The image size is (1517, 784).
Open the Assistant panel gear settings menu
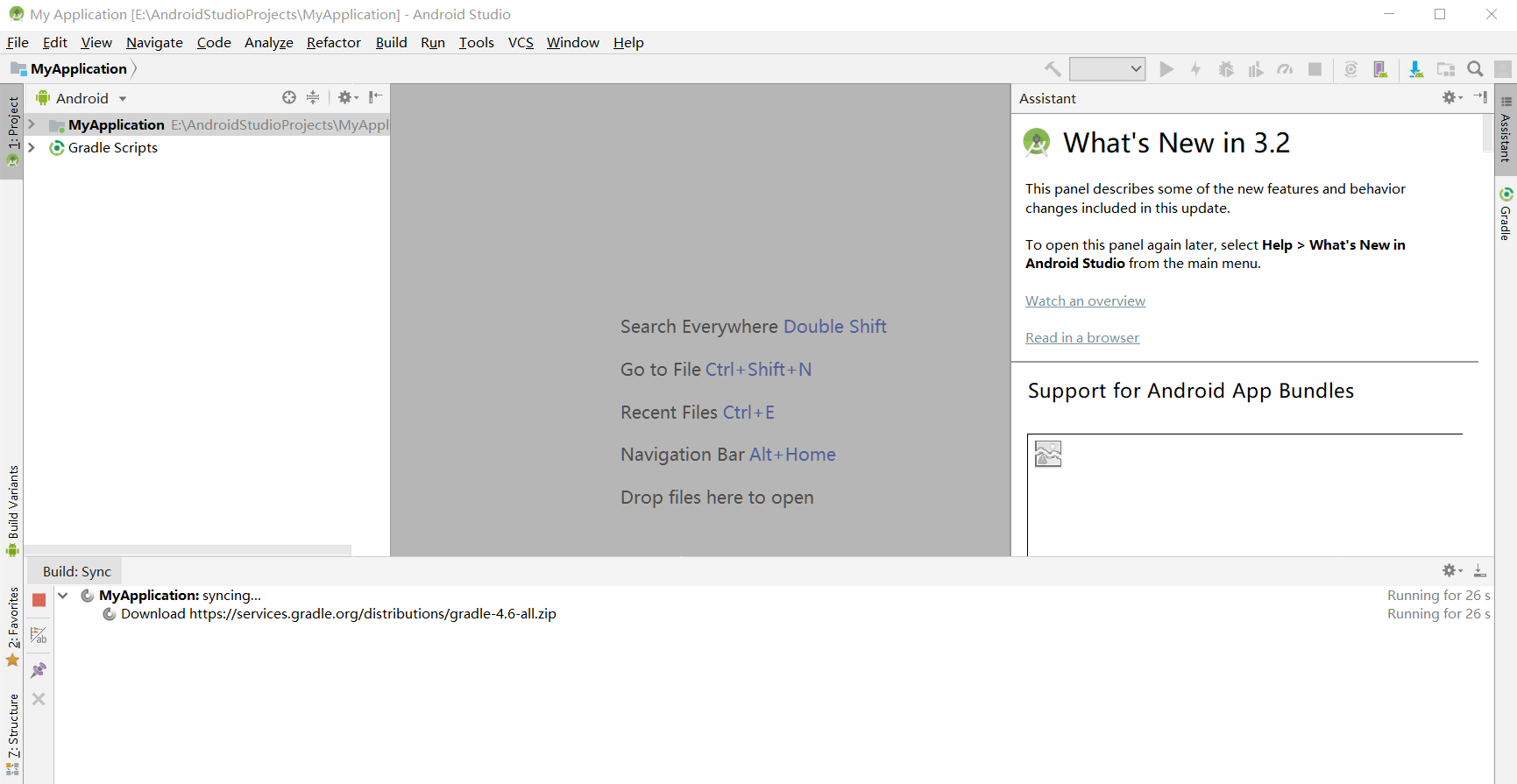click(1452, 97)
